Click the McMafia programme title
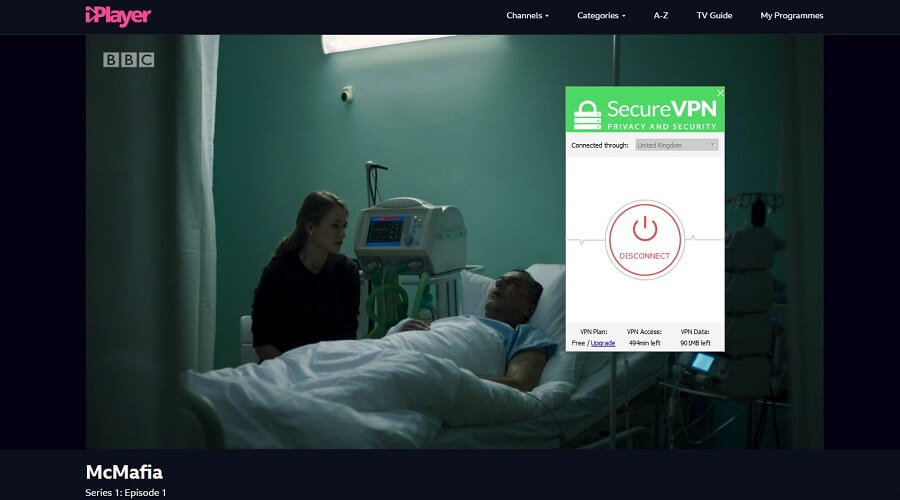Image resolution: width=900 pixels, height=500 pixels. coord(124,472)
